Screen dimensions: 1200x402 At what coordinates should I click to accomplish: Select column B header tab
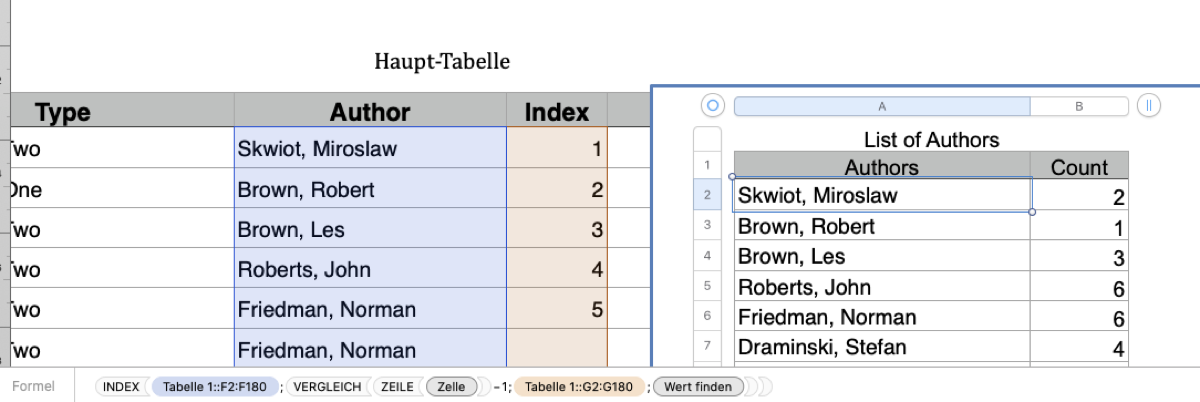[1079, 105]
